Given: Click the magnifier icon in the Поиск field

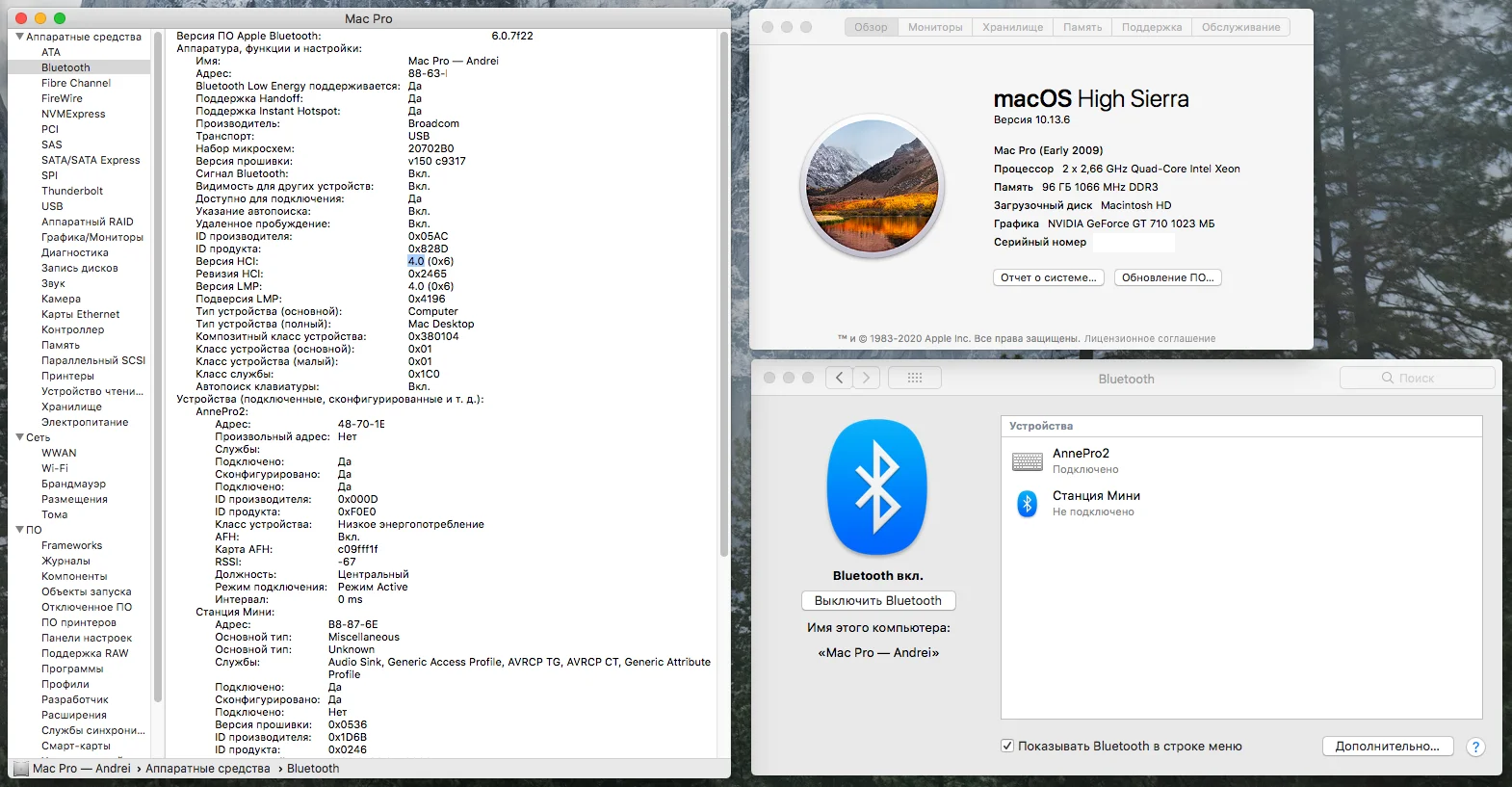Looking at the screenshot, I should pos(1388,378).
